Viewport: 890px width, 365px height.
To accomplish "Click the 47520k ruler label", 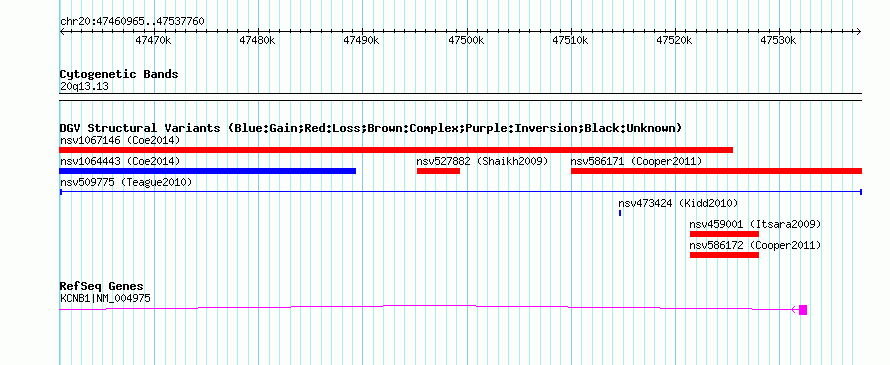I will tap(674, 41).
